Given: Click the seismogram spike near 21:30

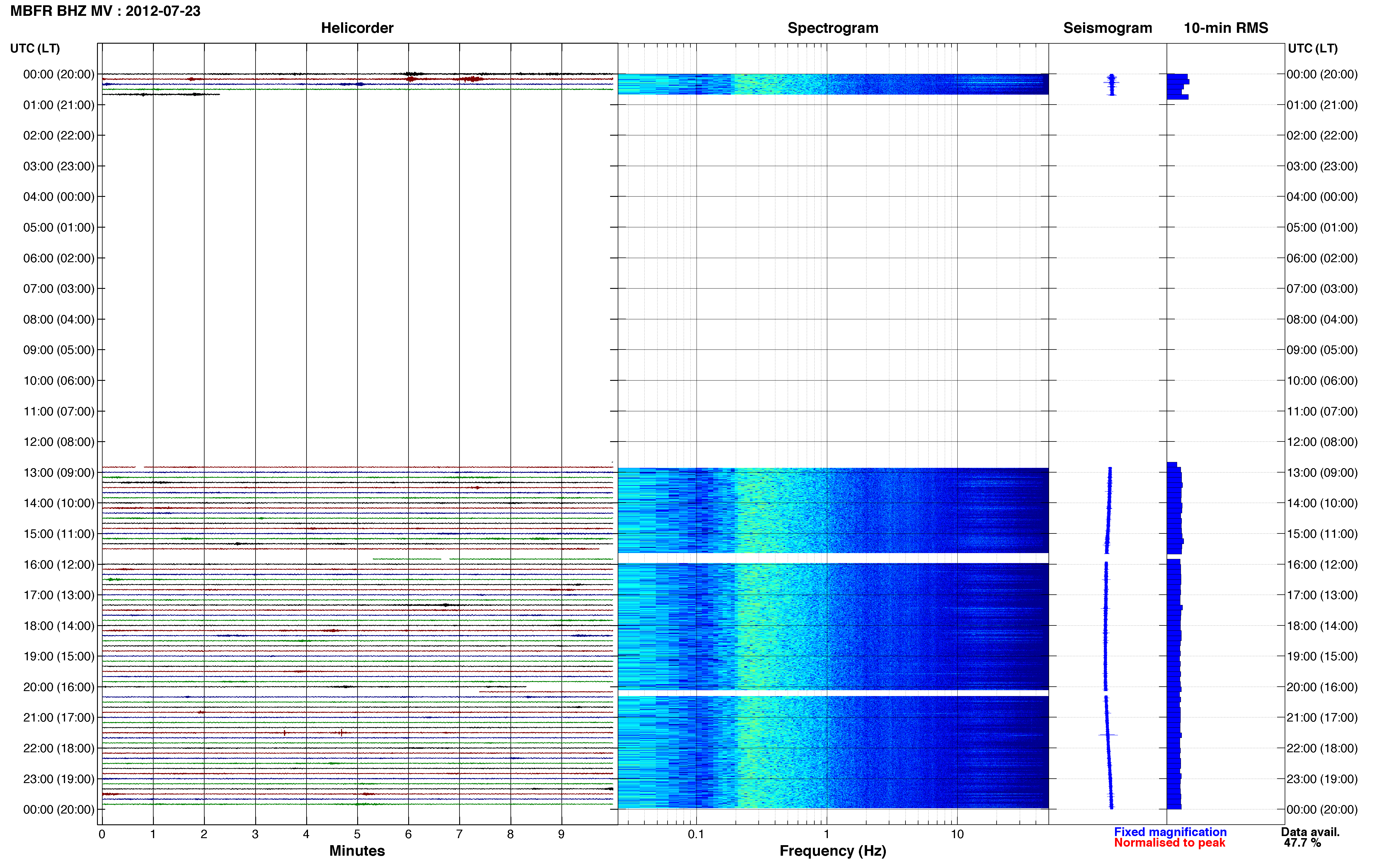Looking at the screenshot, I should point(1108,735).
